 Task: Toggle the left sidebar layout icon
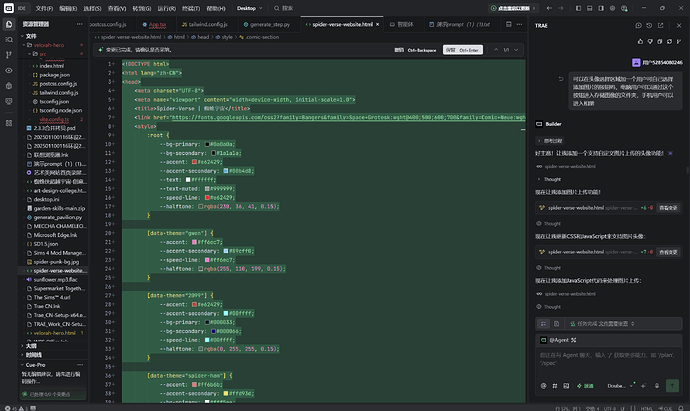(x=578, y=8)
